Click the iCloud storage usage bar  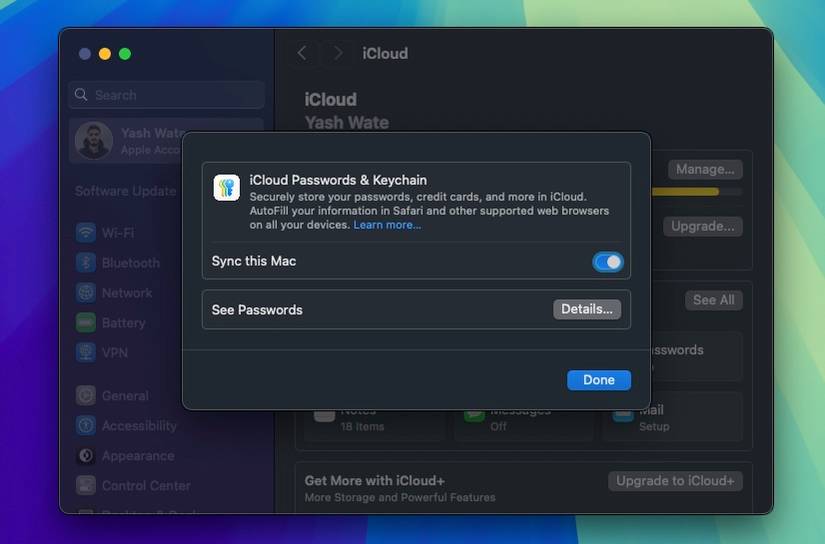[697, 192]
